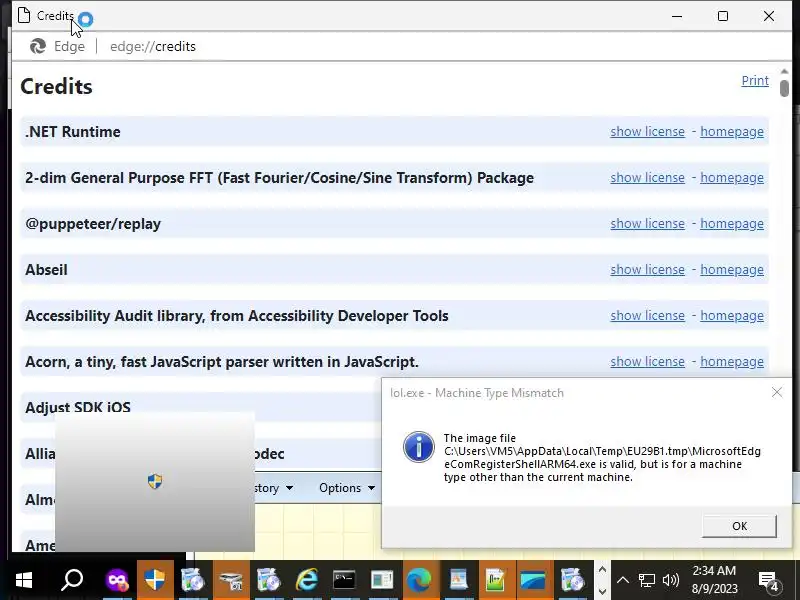Open the green notepad icon in taskbar
The width and height of the screenshot is (800, 600).
(495, 580)
